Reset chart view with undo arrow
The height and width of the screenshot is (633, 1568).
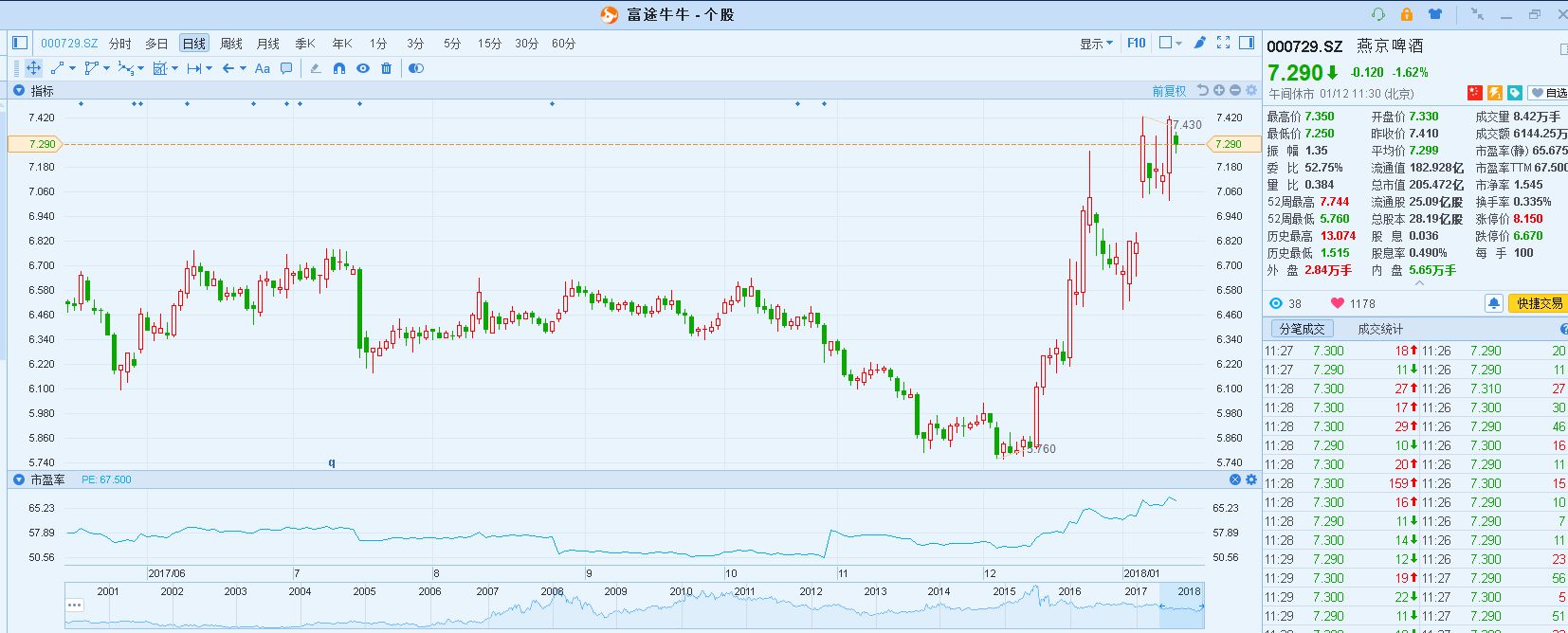click(1203, 90)
